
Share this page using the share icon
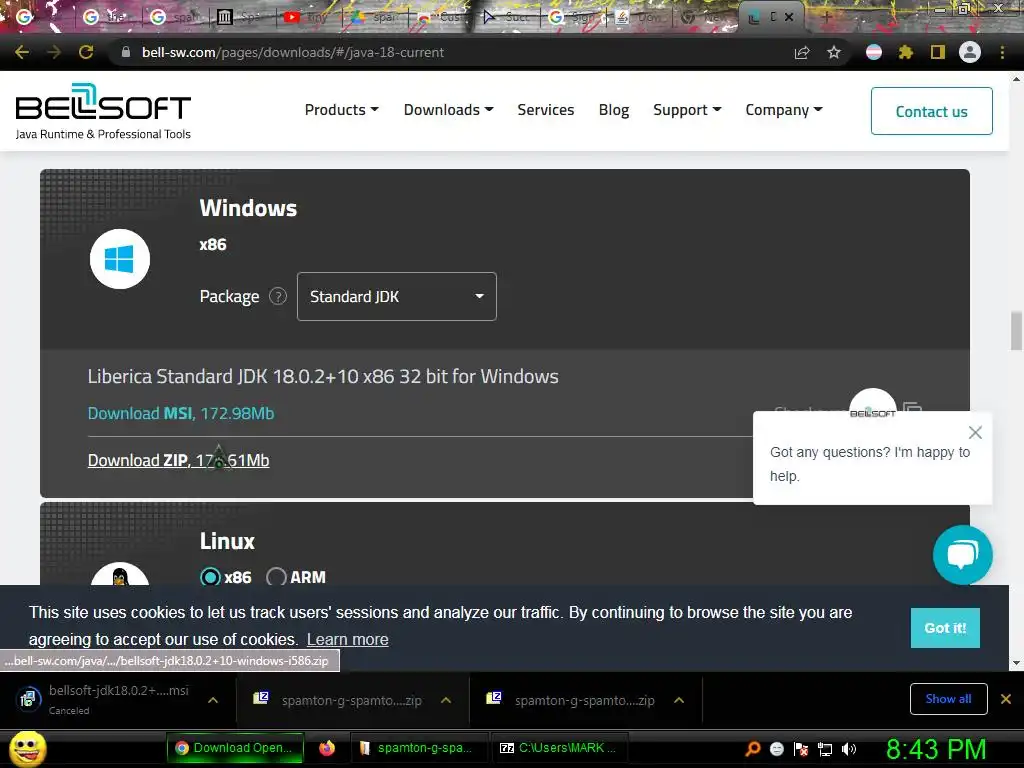(802, 52)
